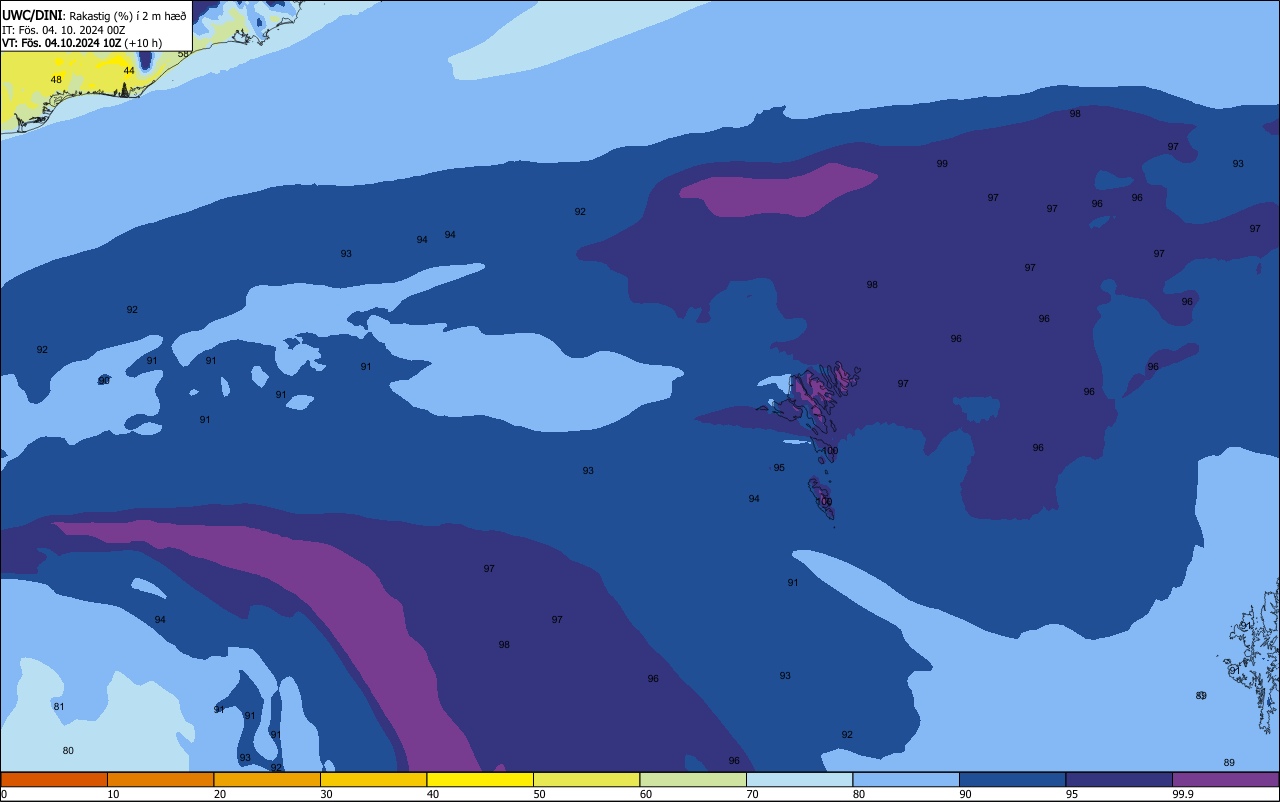Viewport: 1280px width, 802px height.
Task: Click the humidity value 48 over the yellow area
Action: click(x=56, y=80)
